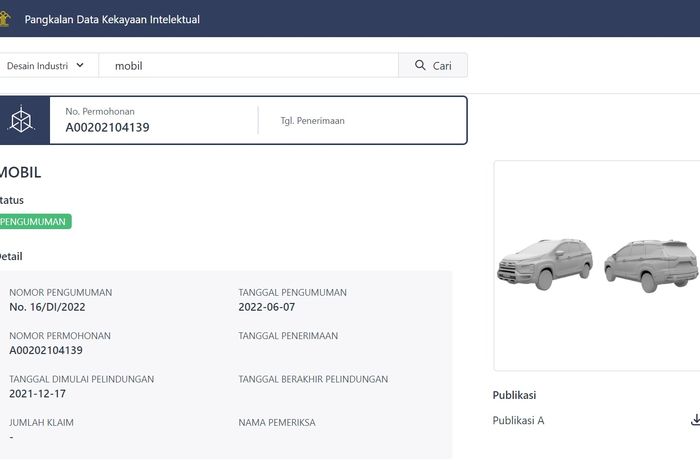Select application number A00202104139 in result card
The image size is (700, 465).
[108, 128]
